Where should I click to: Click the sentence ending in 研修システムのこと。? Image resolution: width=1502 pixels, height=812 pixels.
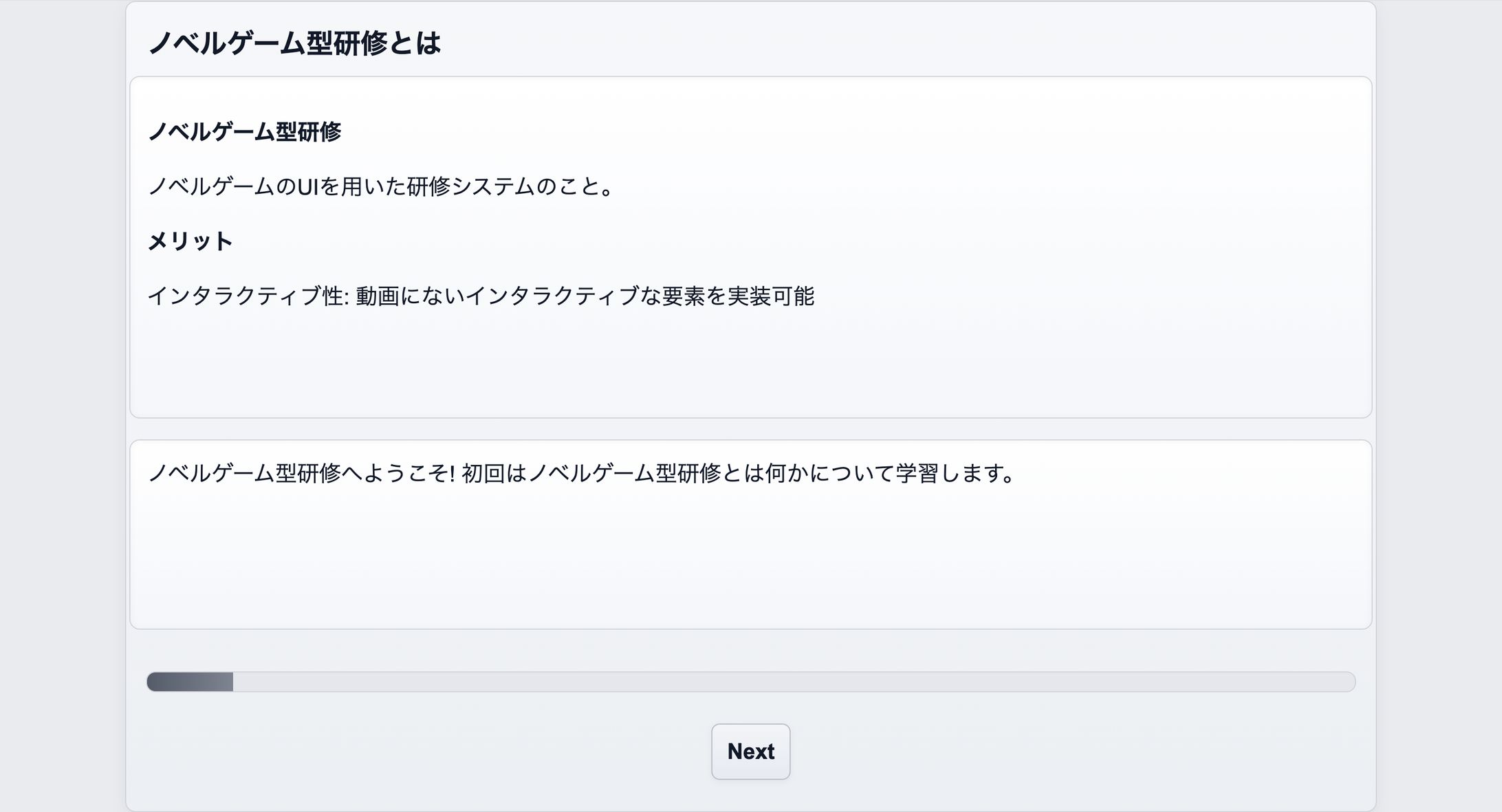point(380,186)
